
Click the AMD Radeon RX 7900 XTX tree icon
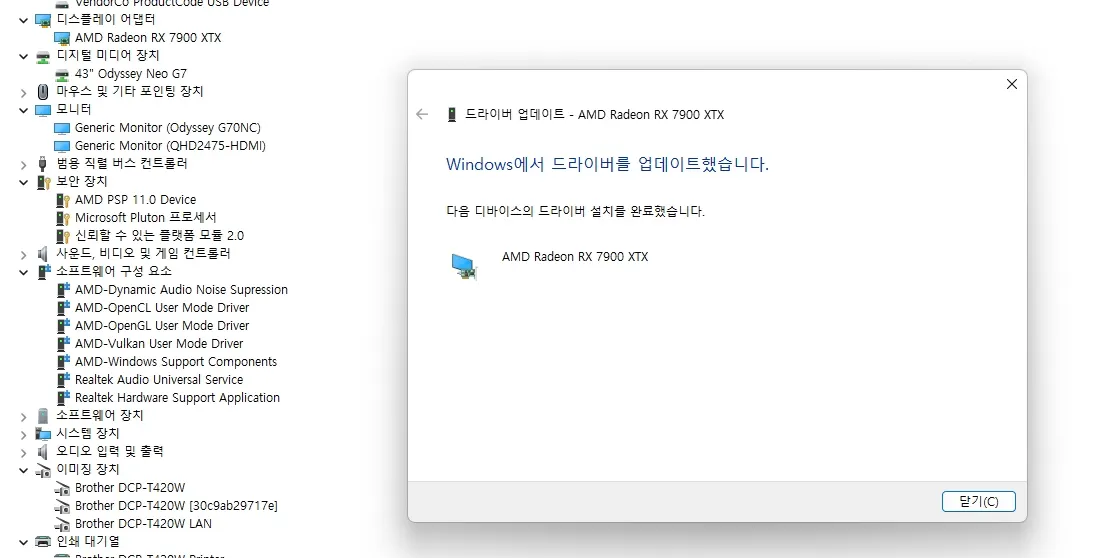click(62, 38)
